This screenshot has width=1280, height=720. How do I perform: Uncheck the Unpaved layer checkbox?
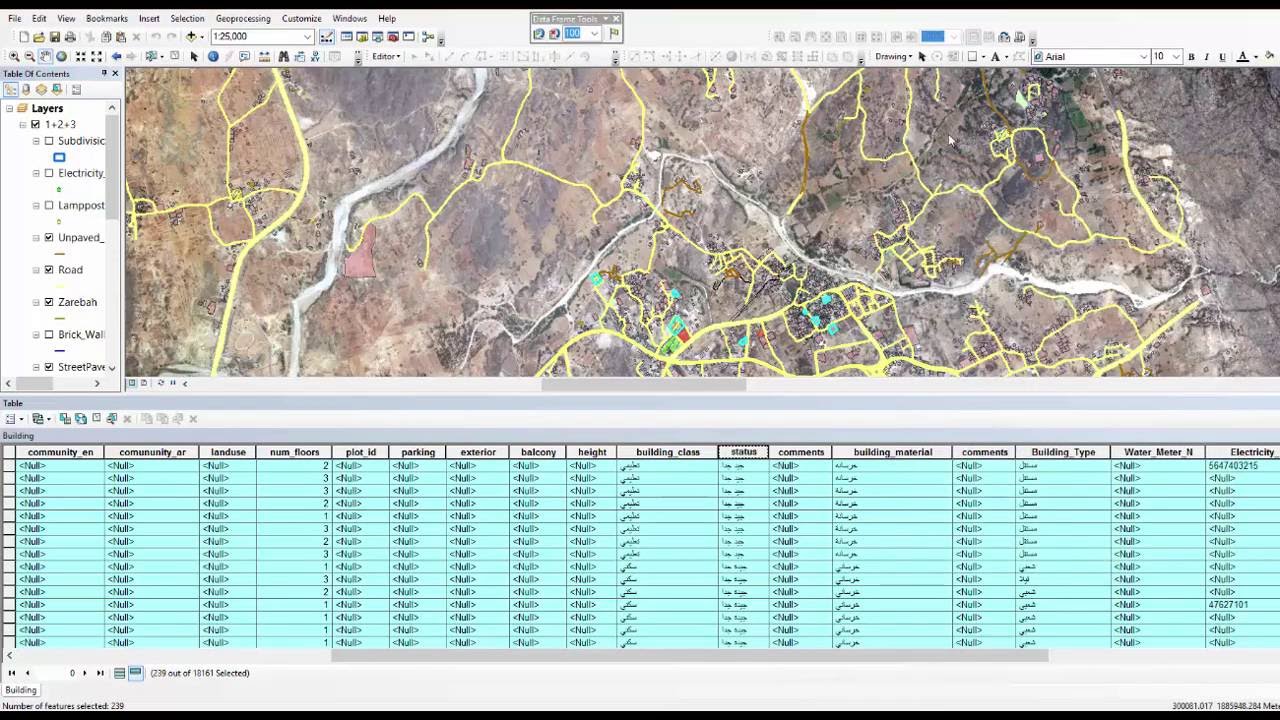(49, 238)
